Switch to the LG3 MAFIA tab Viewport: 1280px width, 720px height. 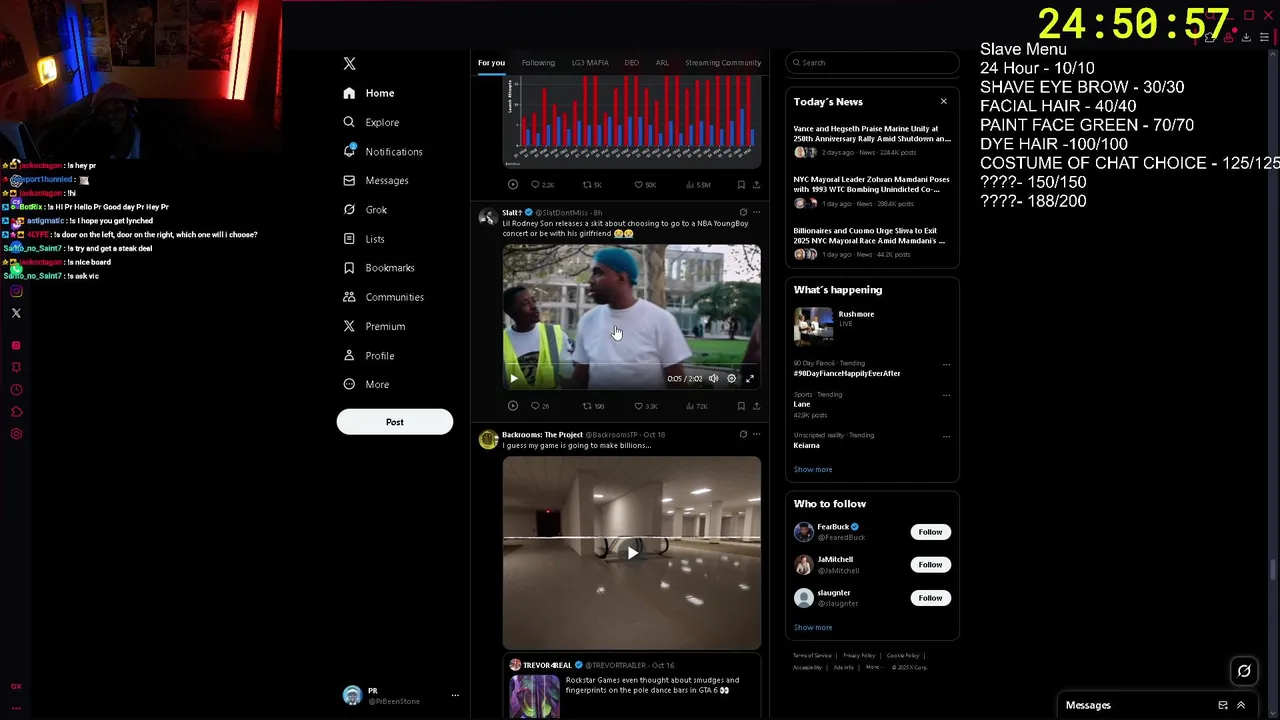[x=590, y=63]
